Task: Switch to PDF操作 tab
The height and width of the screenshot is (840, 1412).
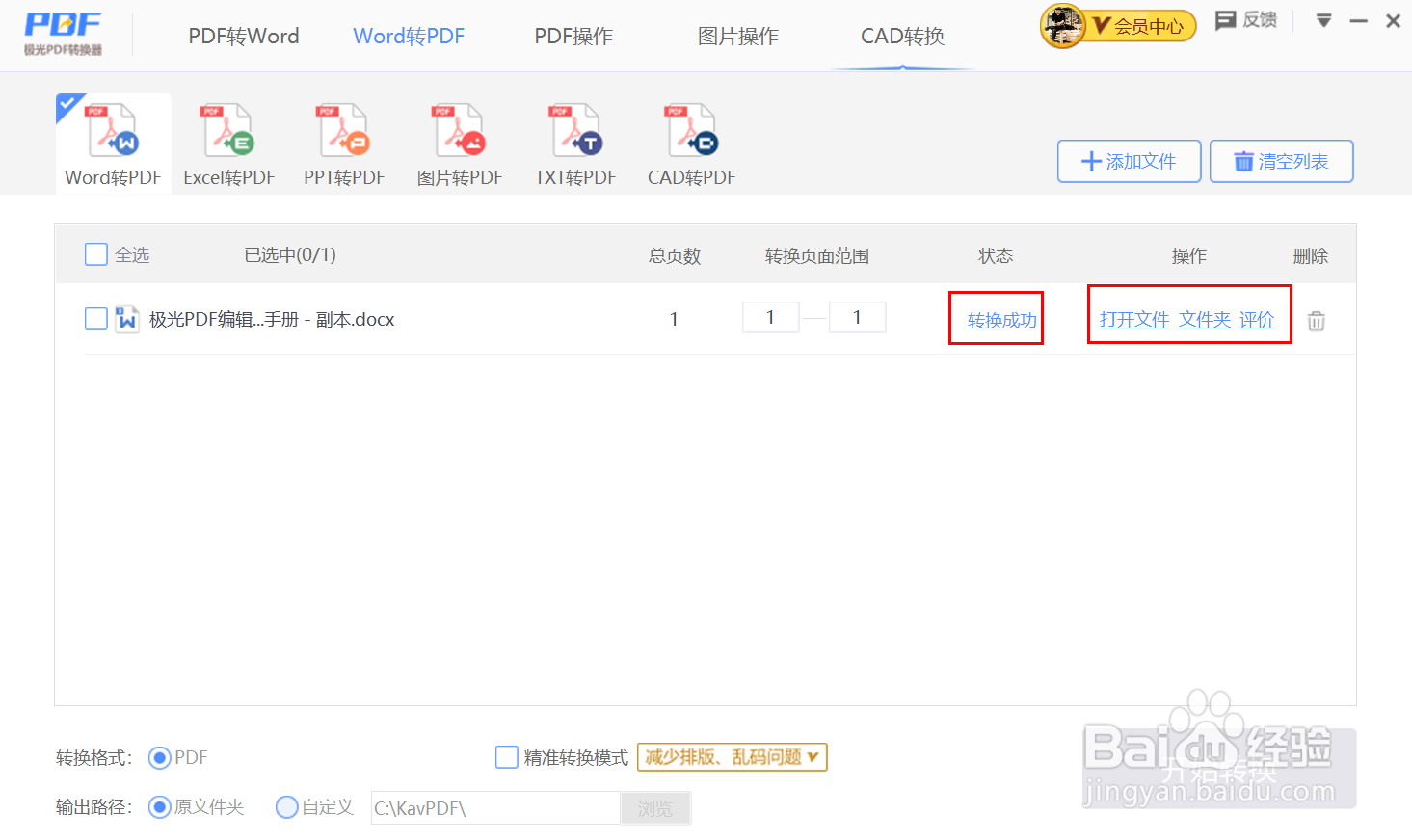Action: [x=573, y=37]
